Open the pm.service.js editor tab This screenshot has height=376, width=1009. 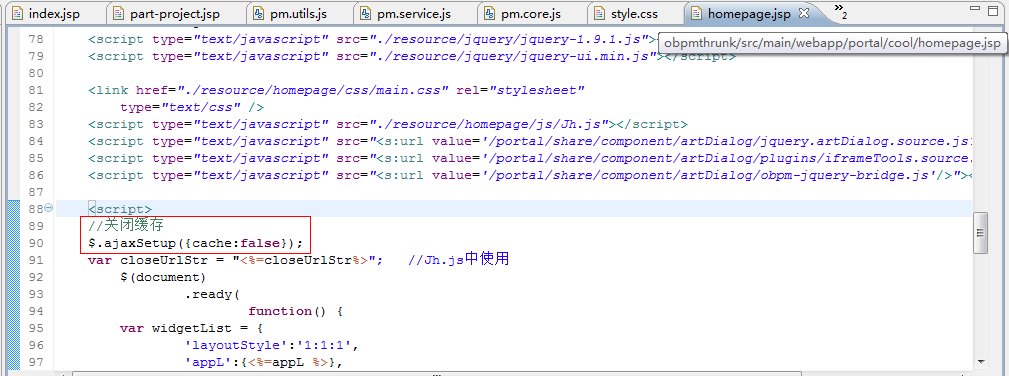[414, 13]
